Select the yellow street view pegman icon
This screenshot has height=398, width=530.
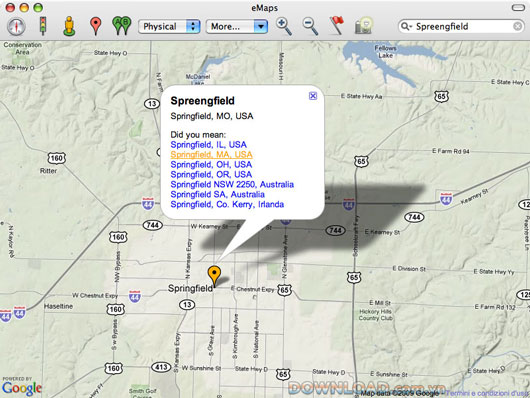pyautogui.click(x=69, y=26)
